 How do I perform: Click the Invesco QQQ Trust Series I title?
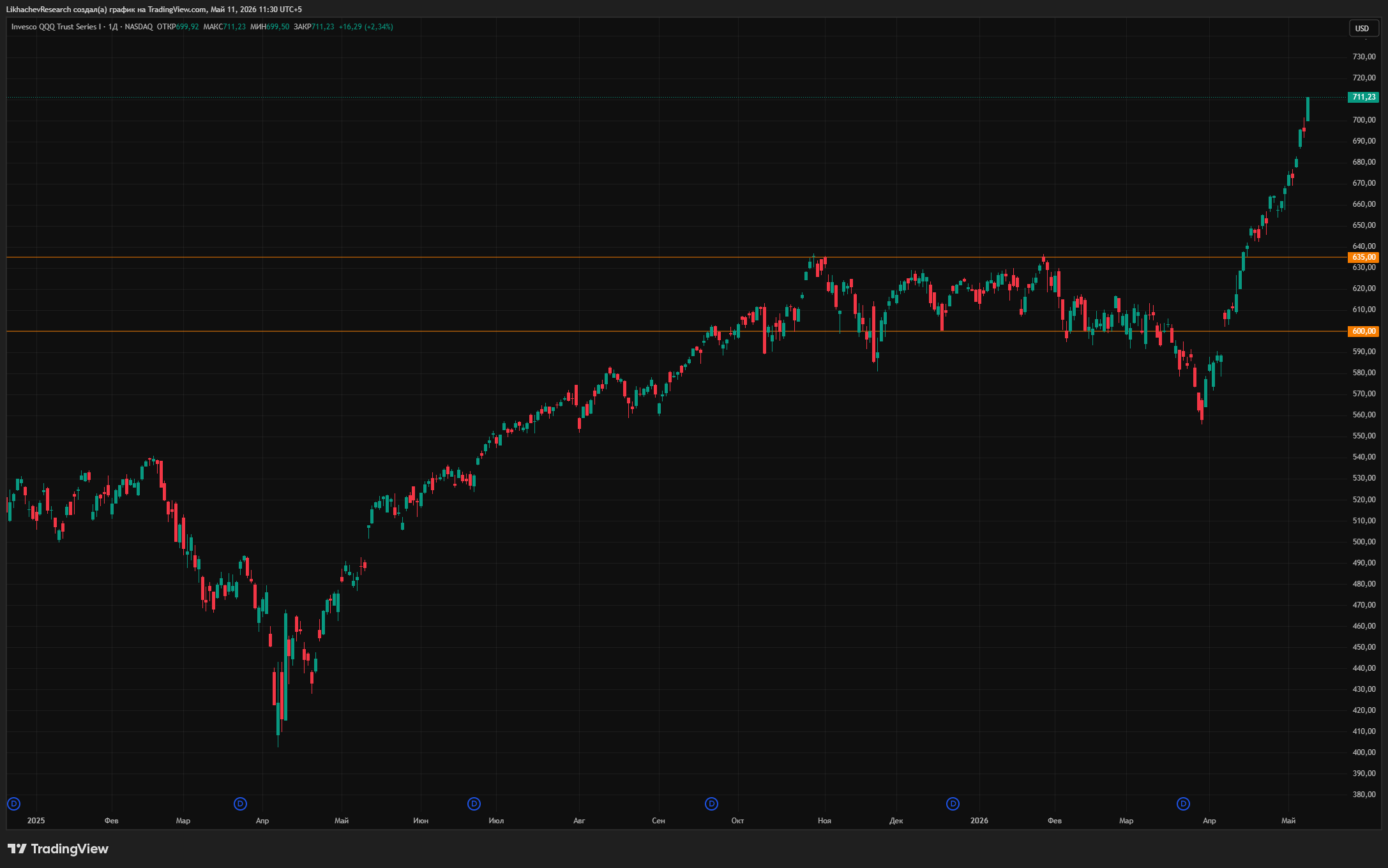click(56, 27)
